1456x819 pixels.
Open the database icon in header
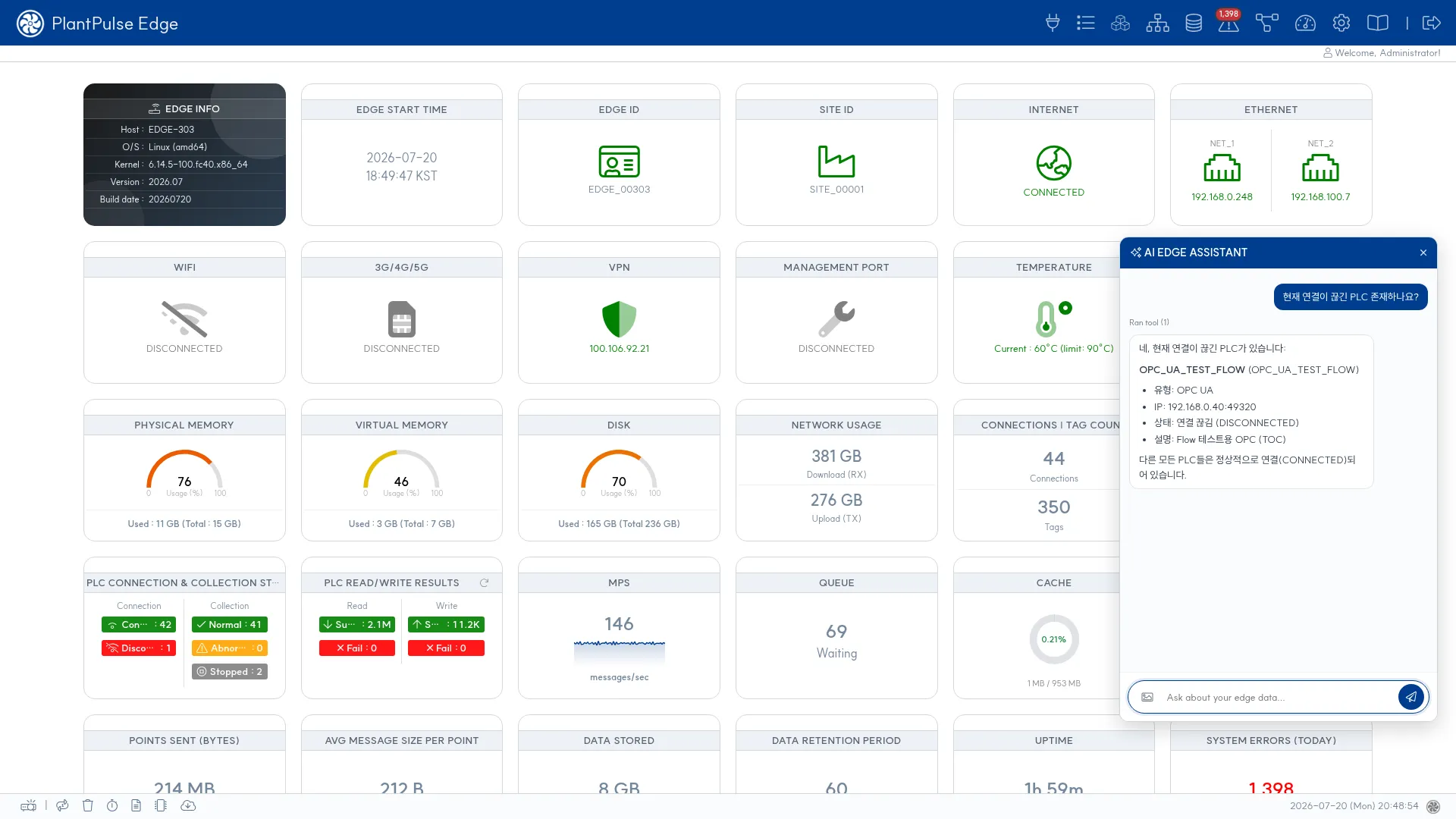click(x=1194, y=23)
